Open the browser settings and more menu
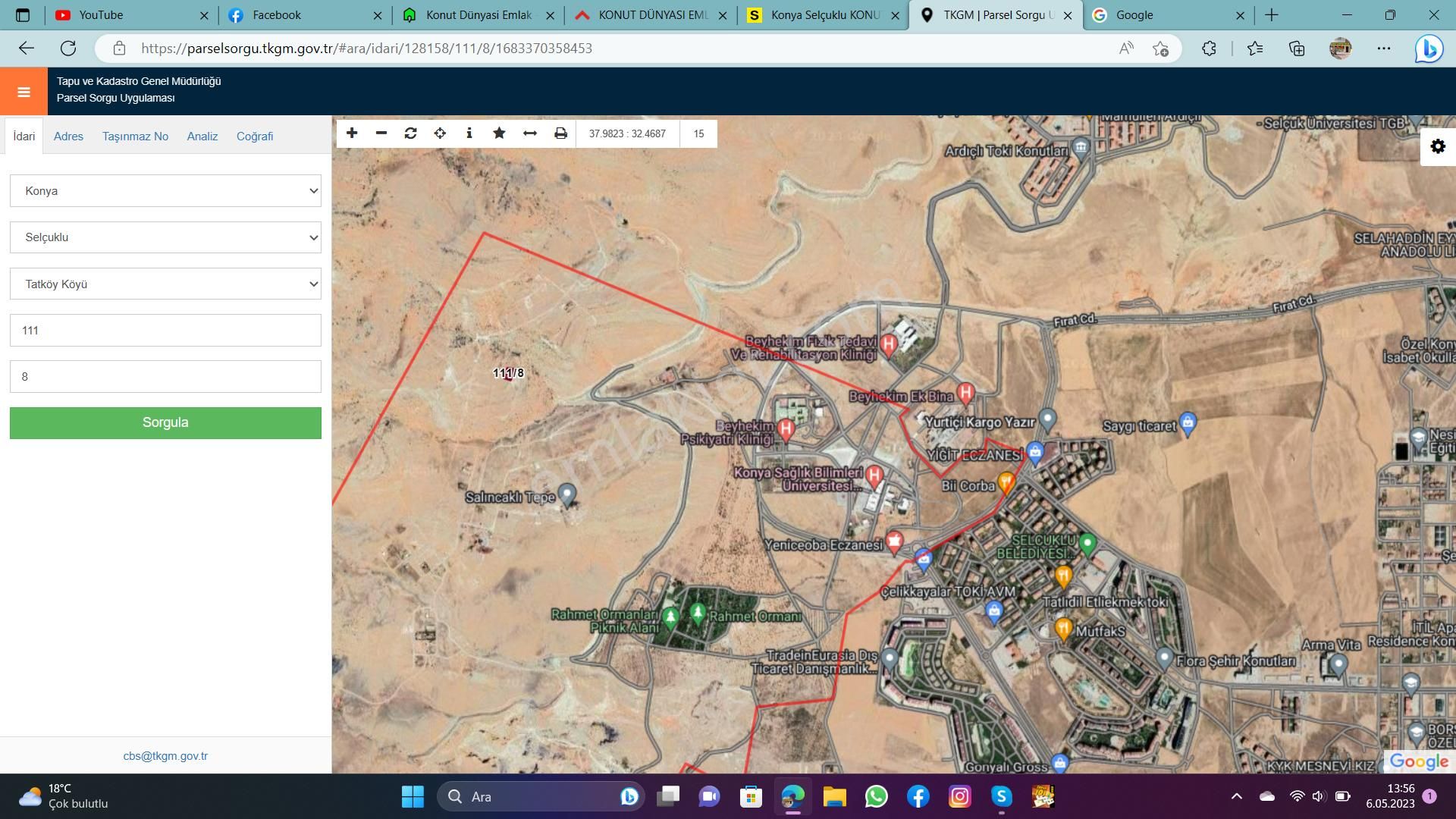1456x819 pixels. [1384, 49]
